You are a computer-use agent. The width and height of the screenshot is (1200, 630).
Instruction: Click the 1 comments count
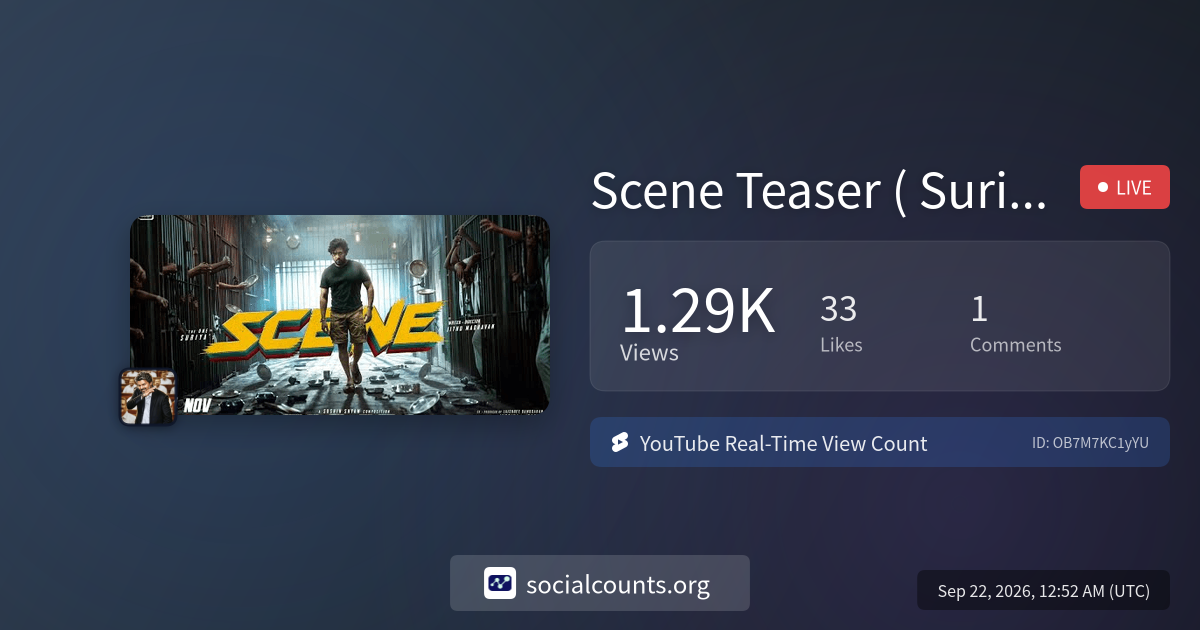point(979,309)
